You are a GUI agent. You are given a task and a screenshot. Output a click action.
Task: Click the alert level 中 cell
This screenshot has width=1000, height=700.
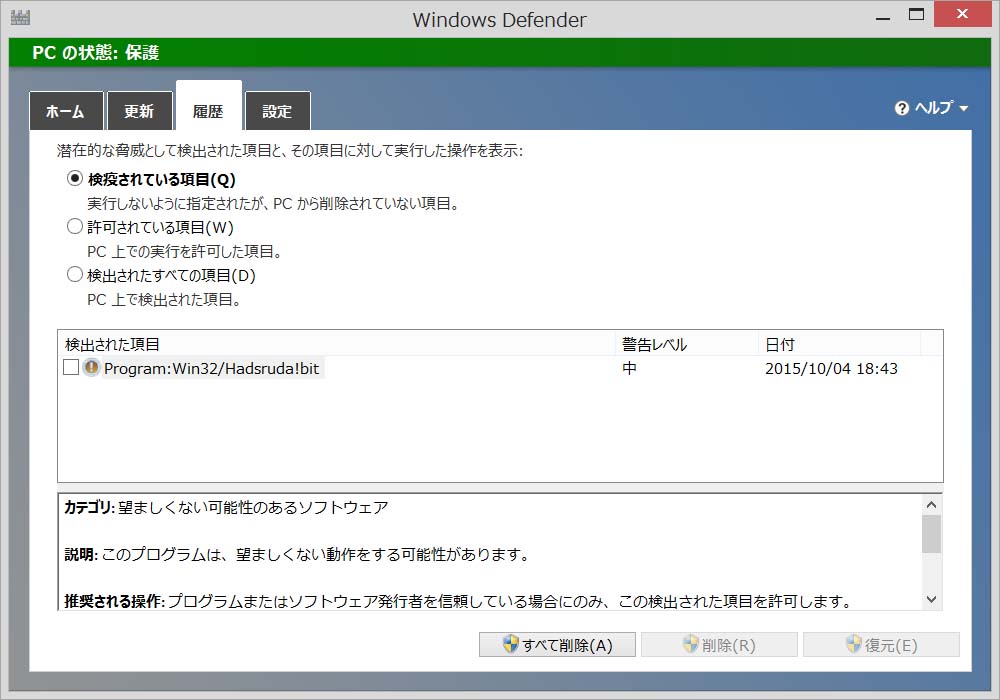(629, 368)
